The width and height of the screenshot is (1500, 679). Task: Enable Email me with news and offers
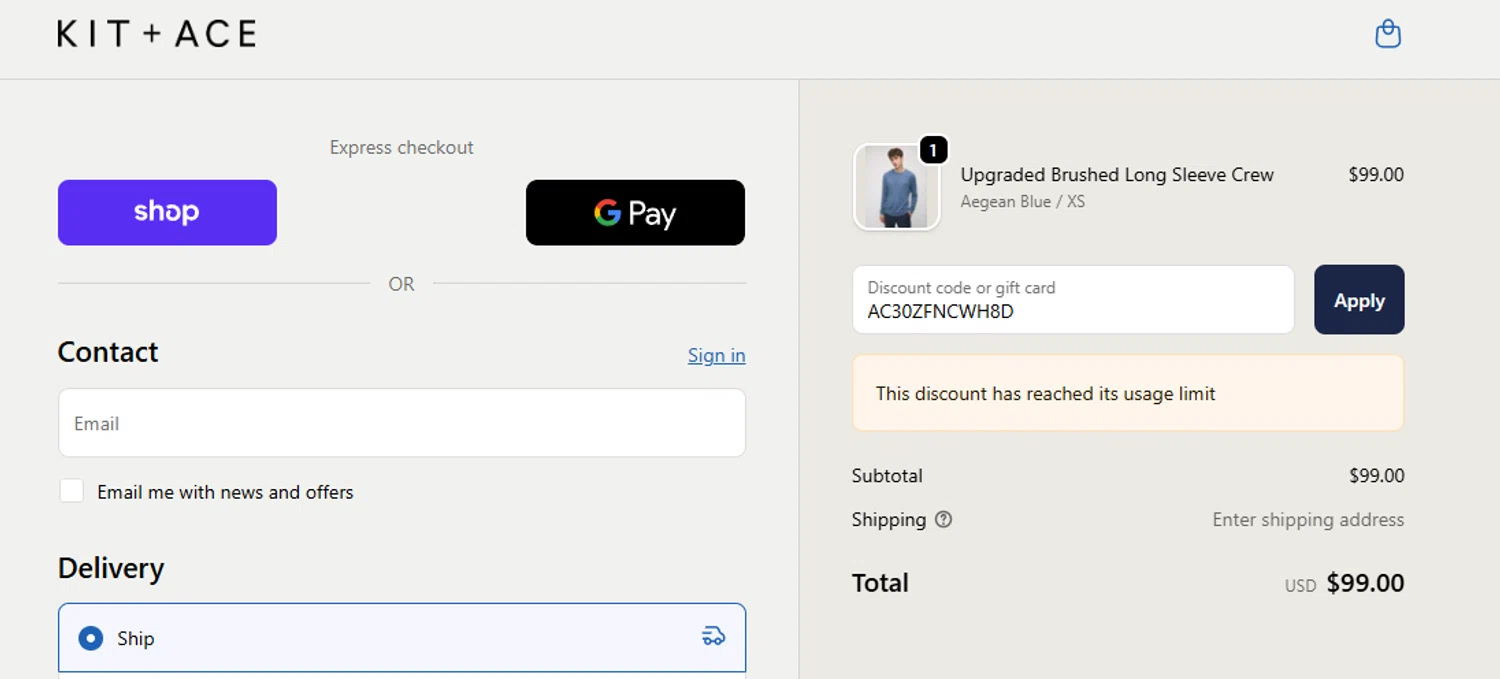[x=71, y=491]
